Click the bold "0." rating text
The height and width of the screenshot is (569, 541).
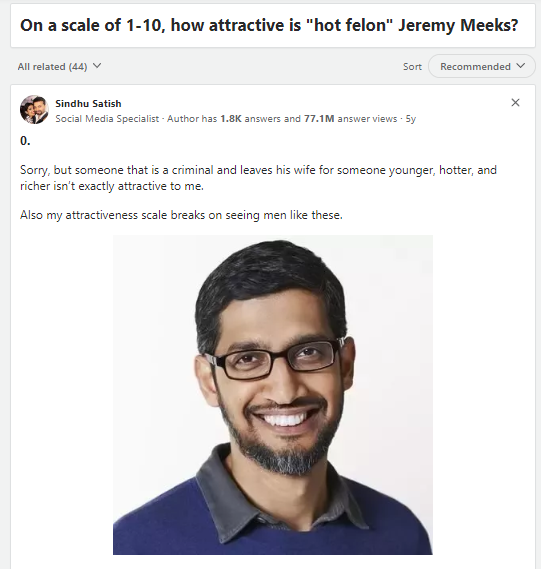pyautogui.click(x=25, y=141)
